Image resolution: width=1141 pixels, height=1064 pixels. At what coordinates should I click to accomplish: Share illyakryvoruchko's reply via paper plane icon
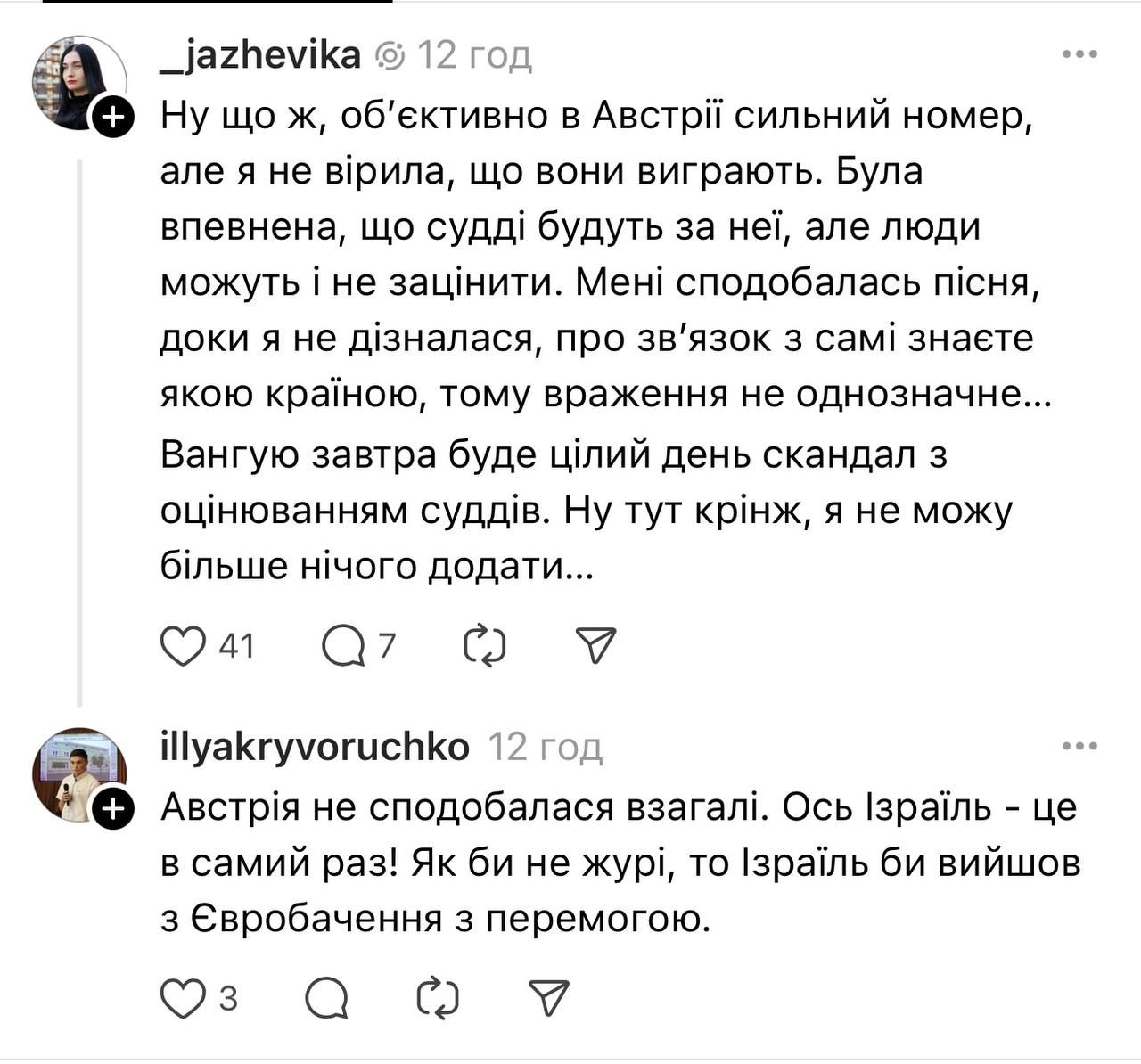(549, 999)
